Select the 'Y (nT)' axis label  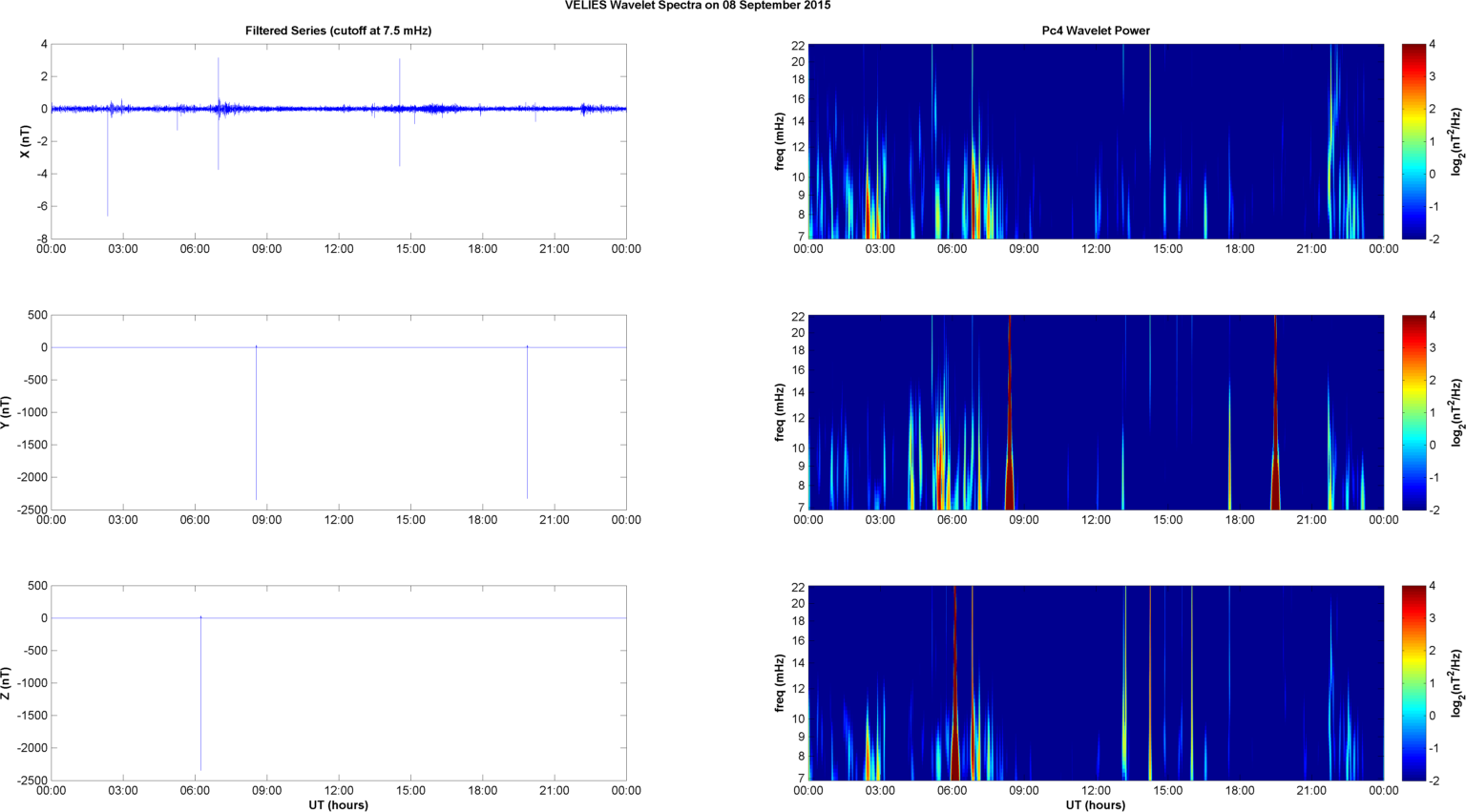coord(6,412)
